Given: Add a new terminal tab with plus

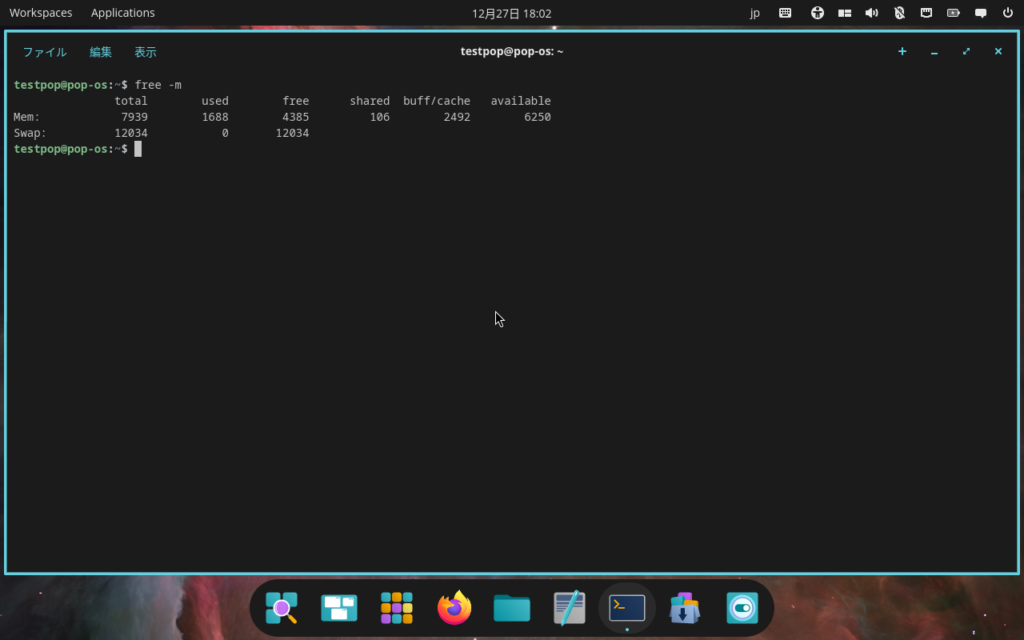Looking at the screenshot, I should click(902, 52).
